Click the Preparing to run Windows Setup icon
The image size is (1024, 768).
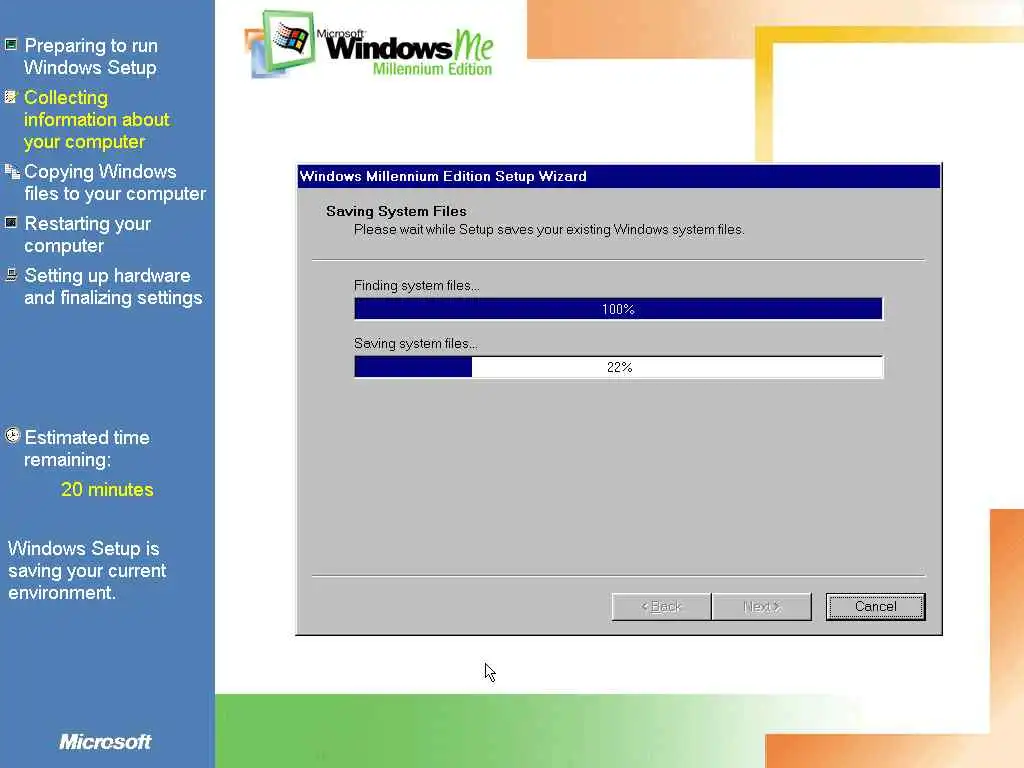point(11,45)
